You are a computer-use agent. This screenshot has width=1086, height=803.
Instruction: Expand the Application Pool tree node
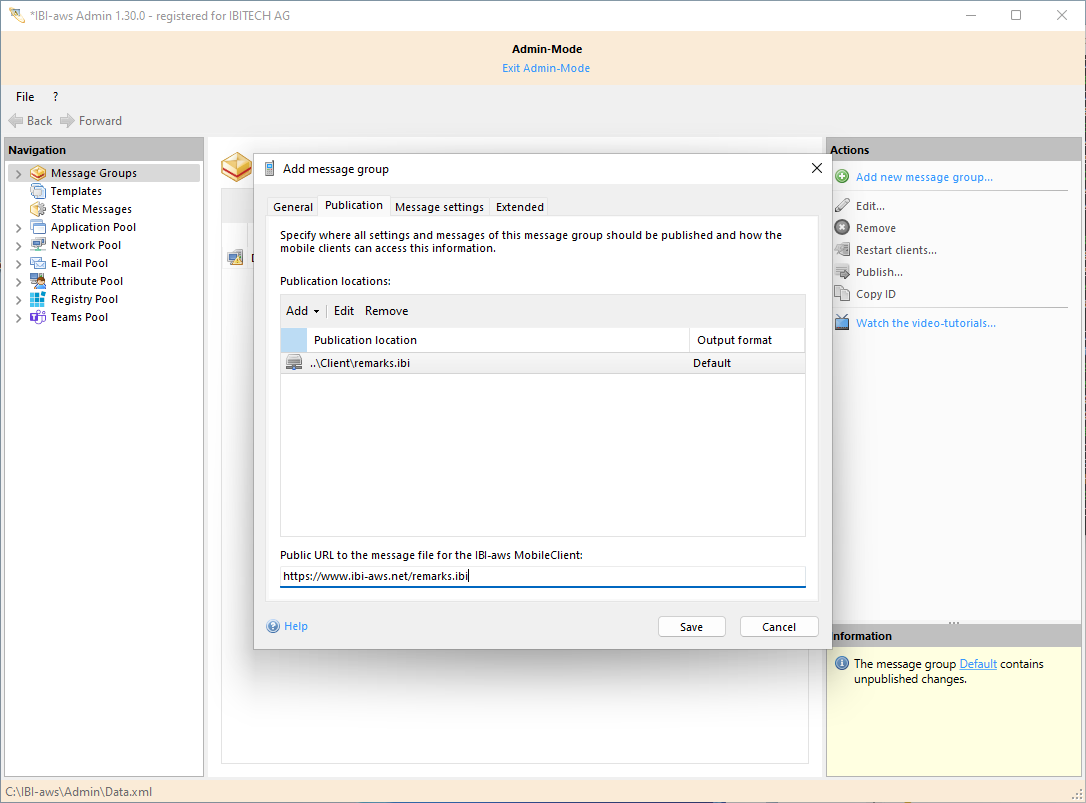17,227
